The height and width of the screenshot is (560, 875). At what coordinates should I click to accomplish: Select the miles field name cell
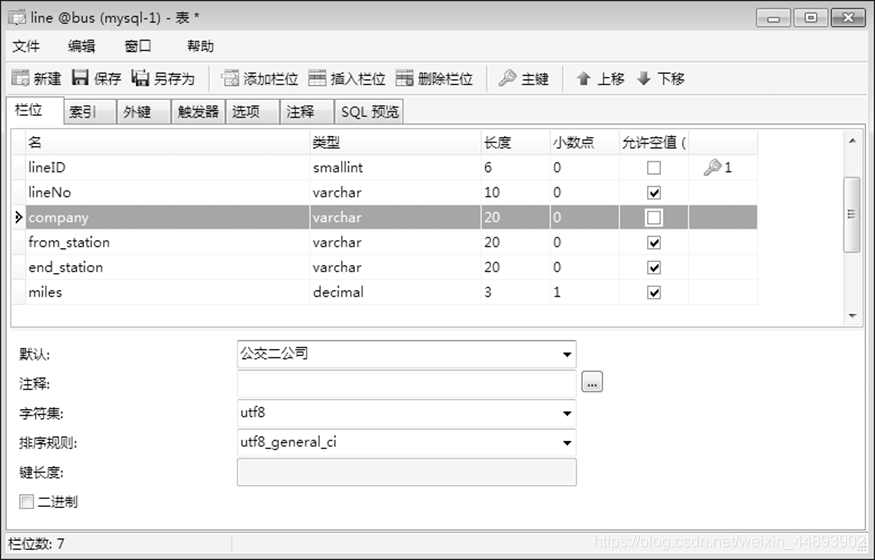[167, 292]
